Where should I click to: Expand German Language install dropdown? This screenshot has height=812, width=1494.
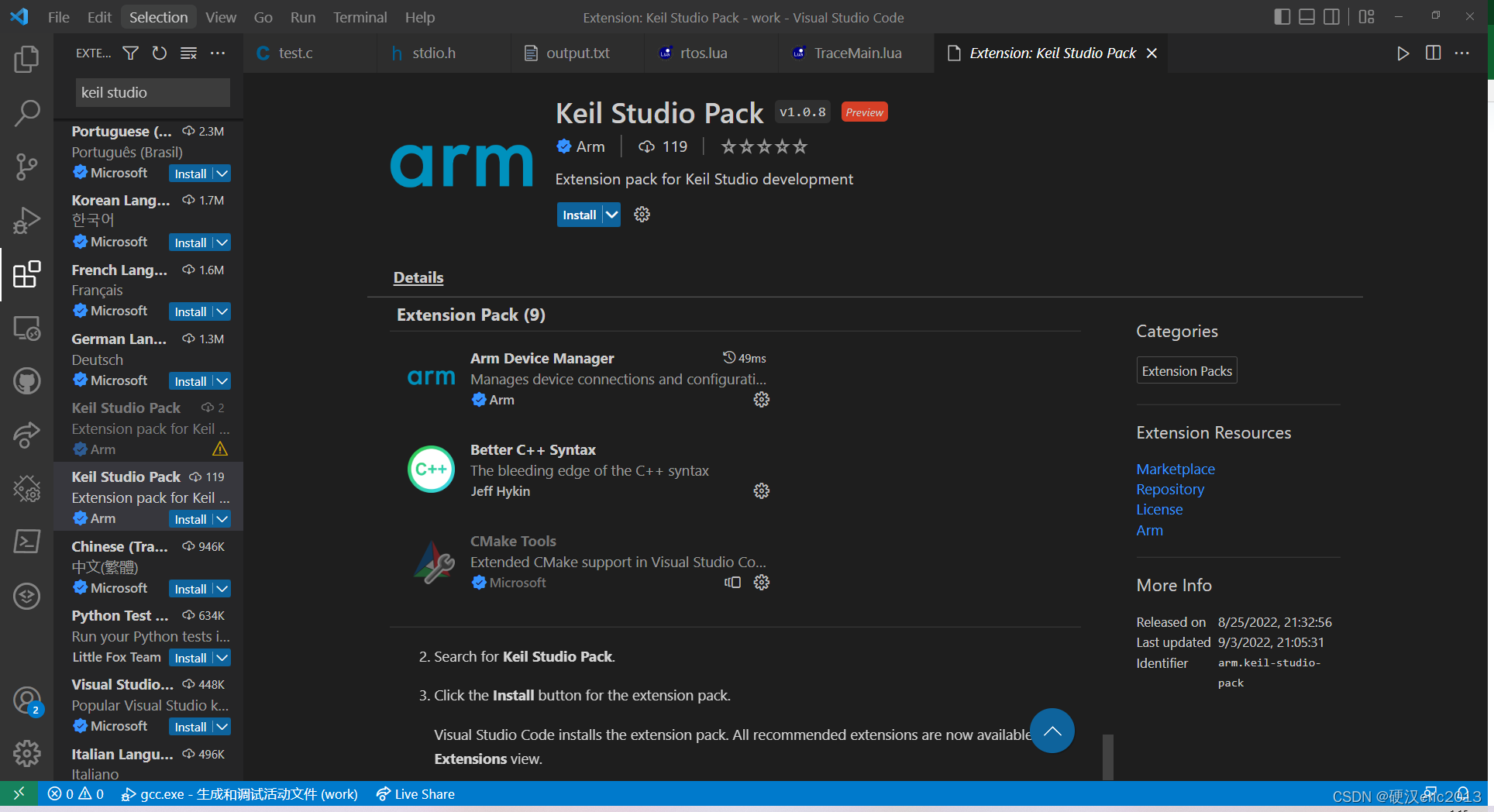click(x=222, y=381)
